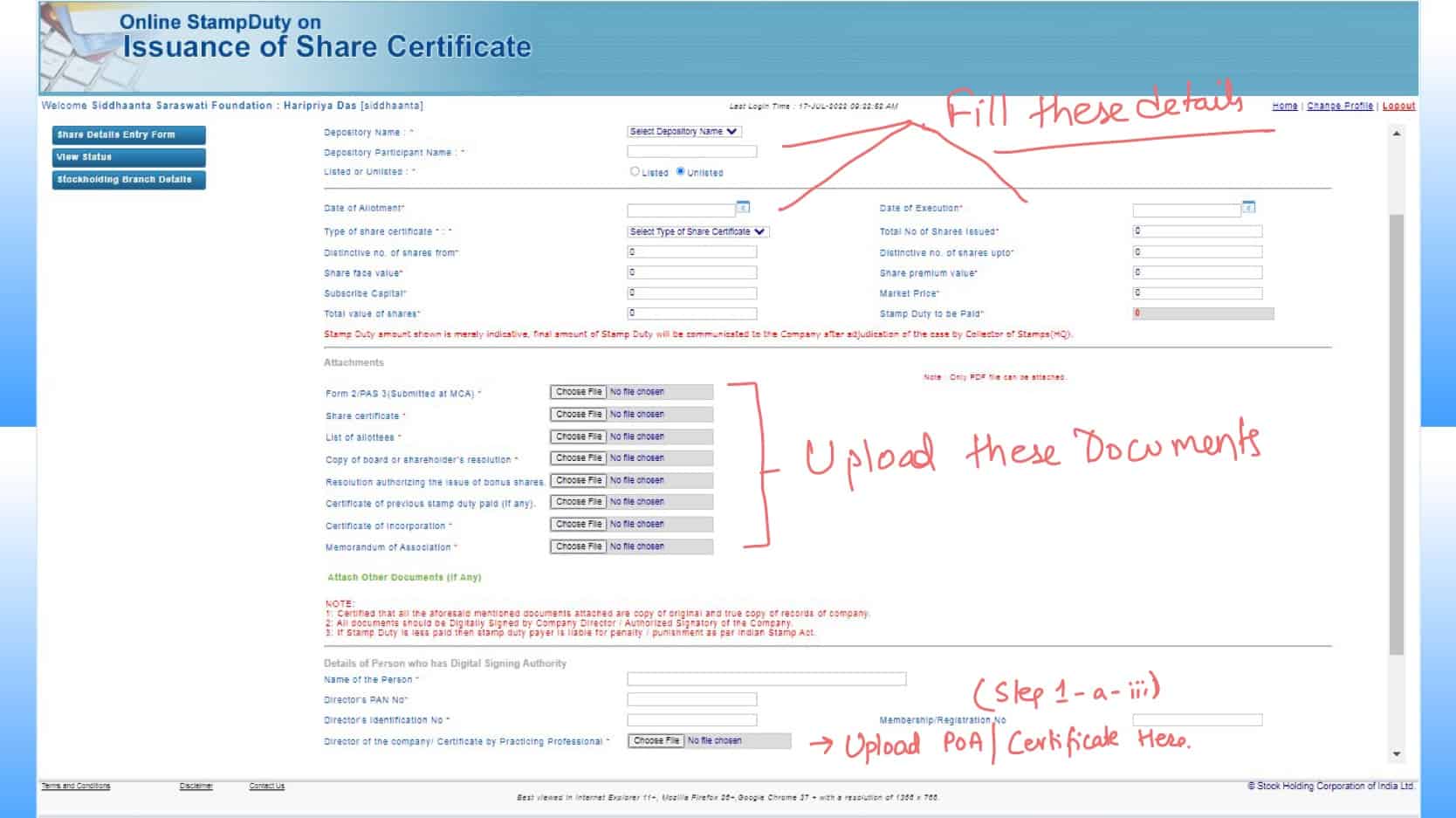Select the Listed radio button
1456x818 pixels.
633,172
